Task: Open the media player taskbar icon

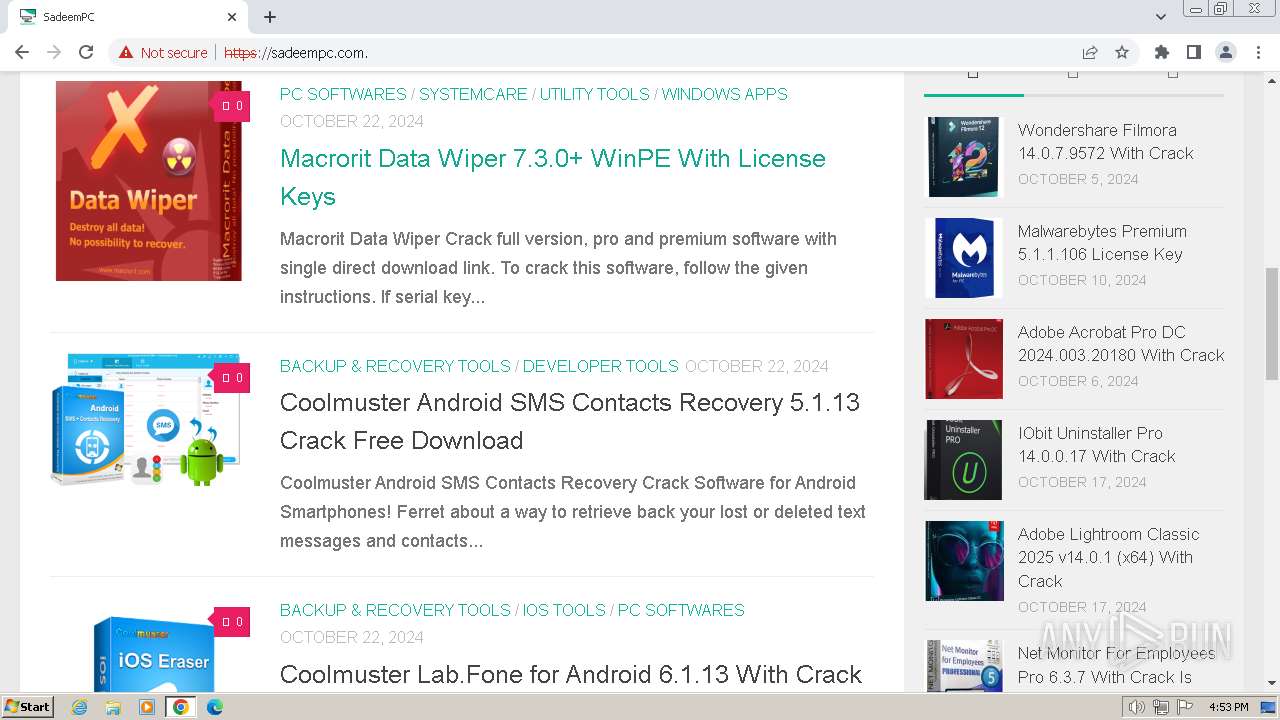Action: click(147, 707)
